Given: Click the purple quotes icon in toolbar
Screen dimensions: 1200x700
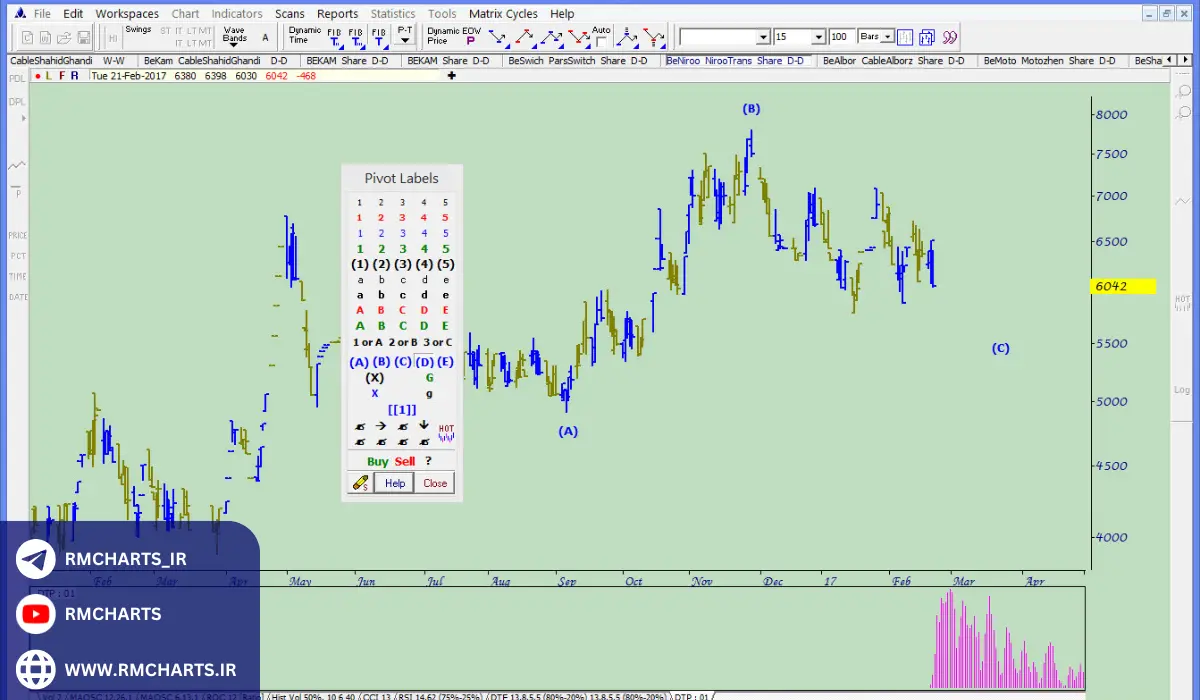Looking at the screenshot, I should (x=949, y=37).
